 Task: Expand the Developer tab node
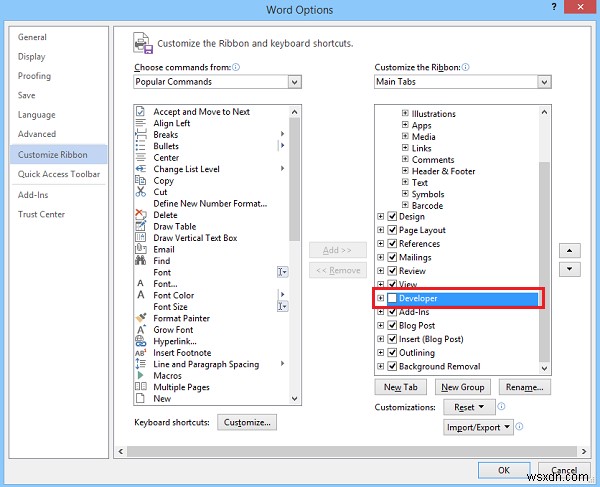coord(380,298)
